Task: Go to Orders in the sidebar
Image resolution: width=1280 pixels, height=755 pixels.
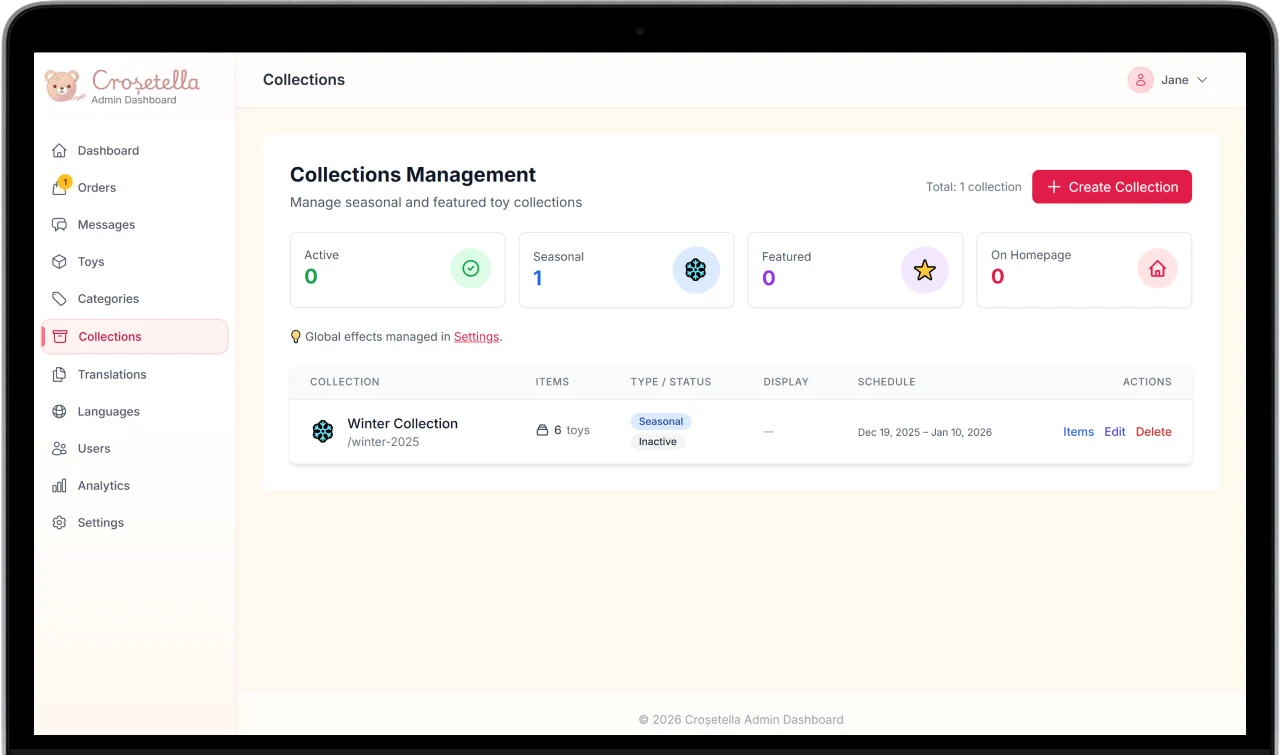Action: click(134, 188)
